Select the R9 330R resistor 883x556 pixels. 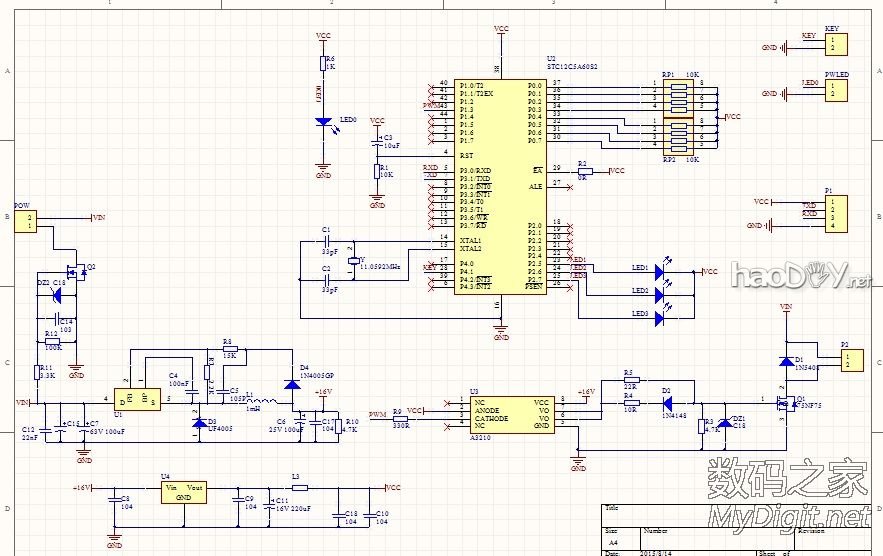[400, 418]
